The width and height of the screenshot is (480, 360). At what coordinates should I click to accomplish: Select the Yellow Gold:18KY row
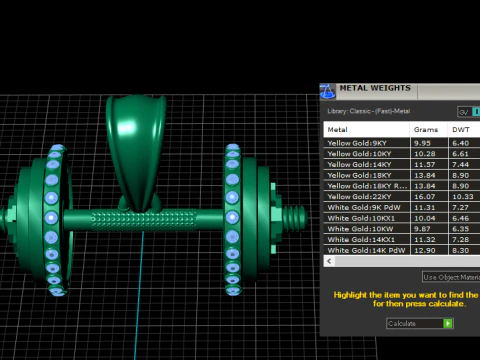click(x=402, y=175)
